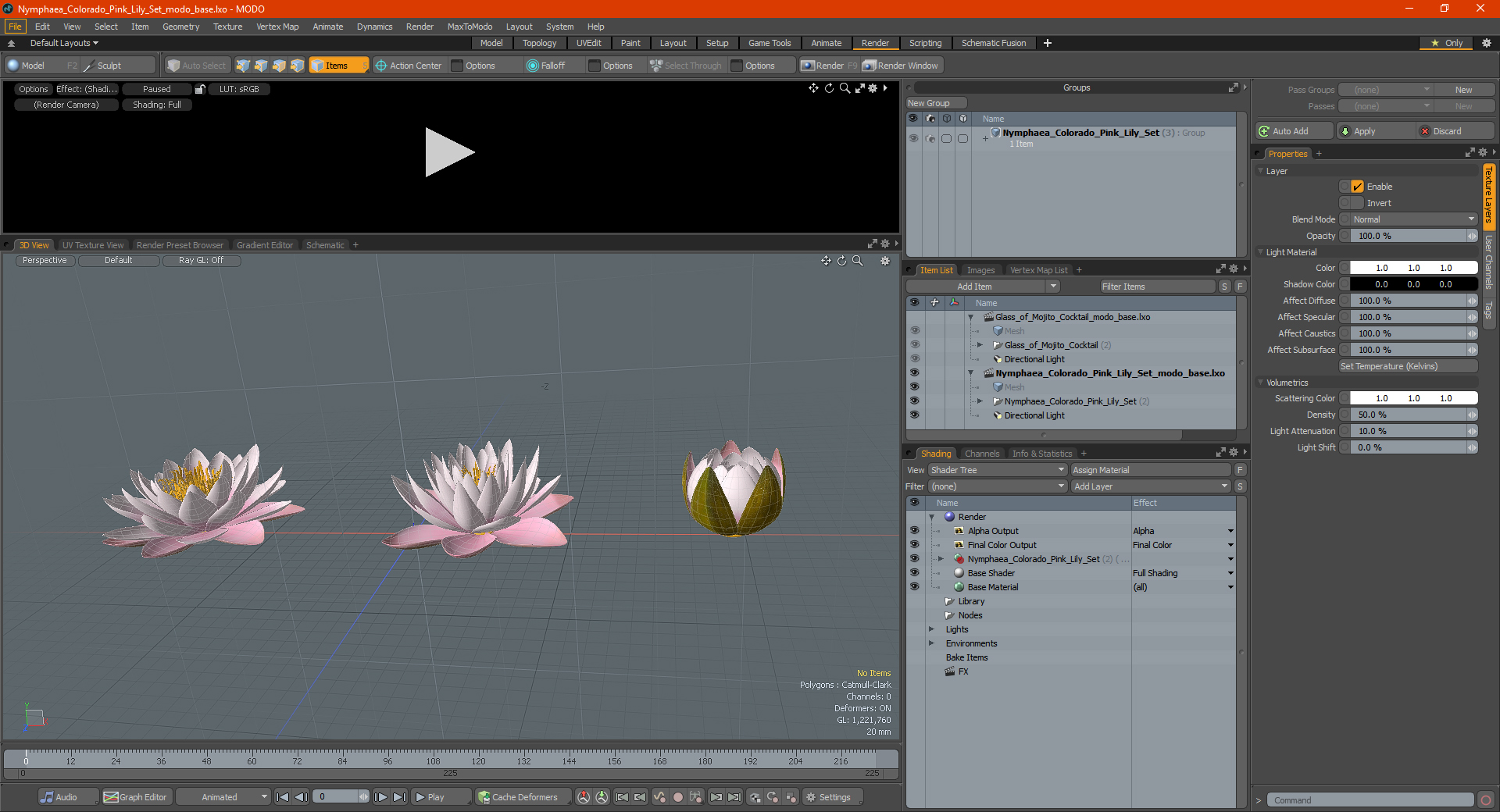Click the render preview lock icon
1500x812 pixels.
[x=200, y=89]
